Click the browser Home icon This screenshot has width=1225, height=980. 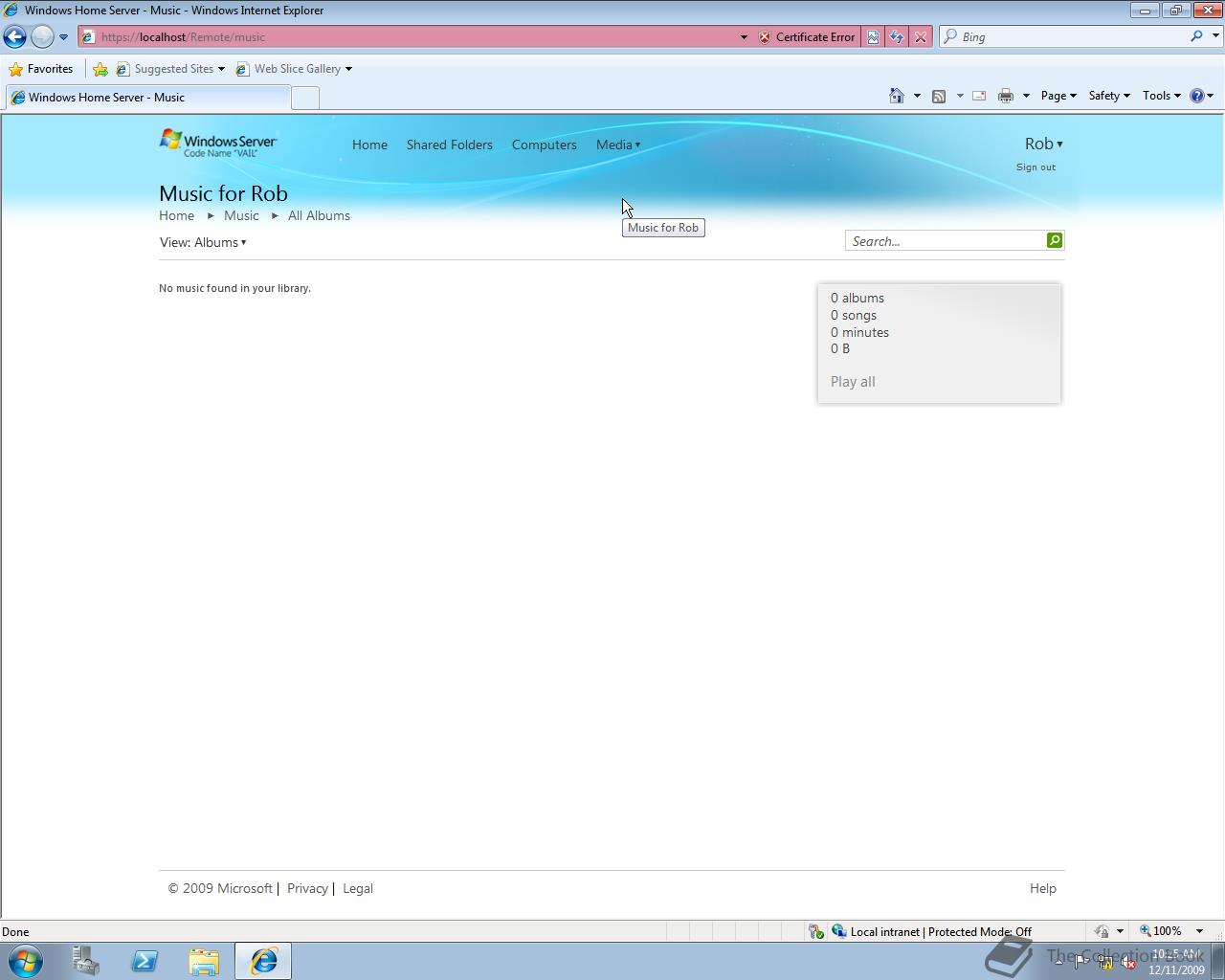[897, 96]
